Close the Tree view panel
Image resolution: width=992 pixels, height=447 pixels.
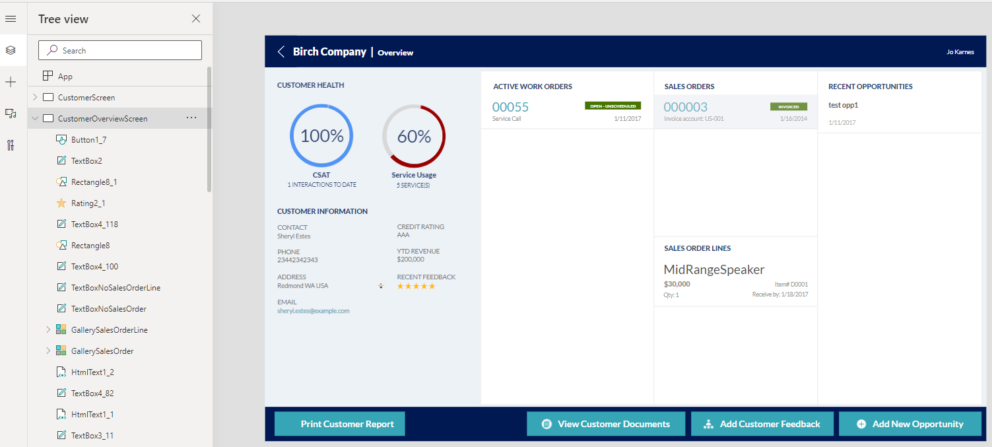[x=195, y=19]
